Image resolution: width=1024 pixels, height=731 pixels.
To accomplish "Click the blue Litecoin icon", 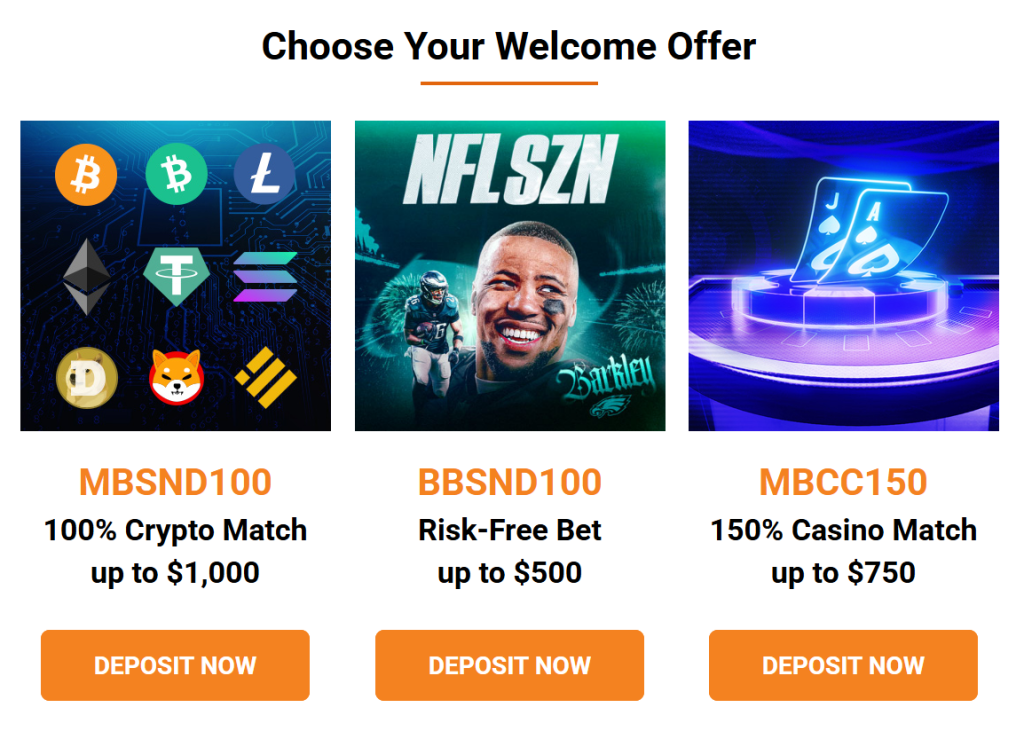I will 264,174.
